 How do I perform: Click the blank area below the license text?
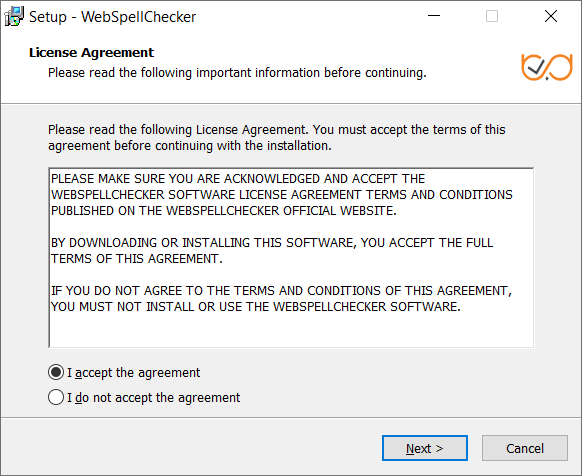tap(291, 330)
